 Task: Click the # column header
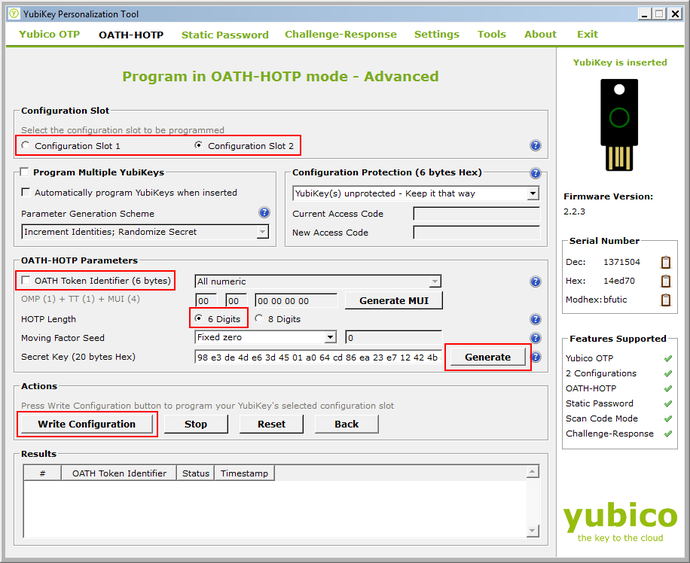click(42, 473)
